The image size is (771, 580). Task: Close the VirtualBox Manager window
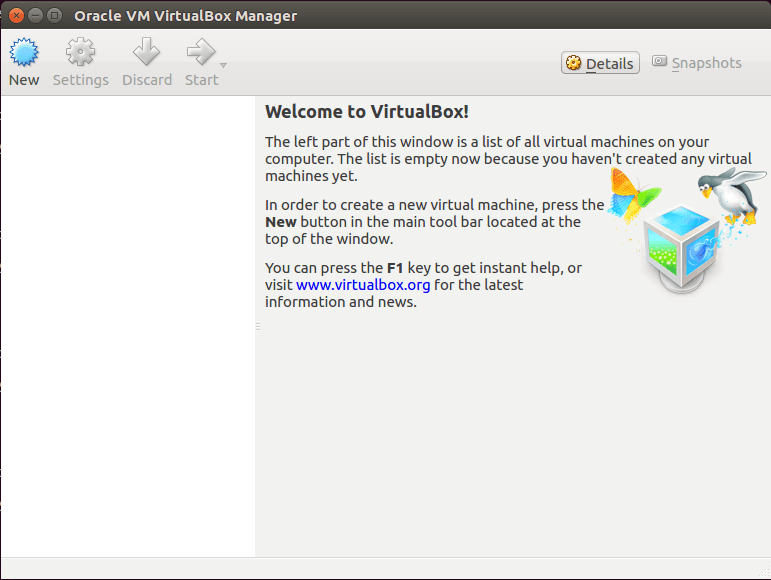click(x=16, y=16)
